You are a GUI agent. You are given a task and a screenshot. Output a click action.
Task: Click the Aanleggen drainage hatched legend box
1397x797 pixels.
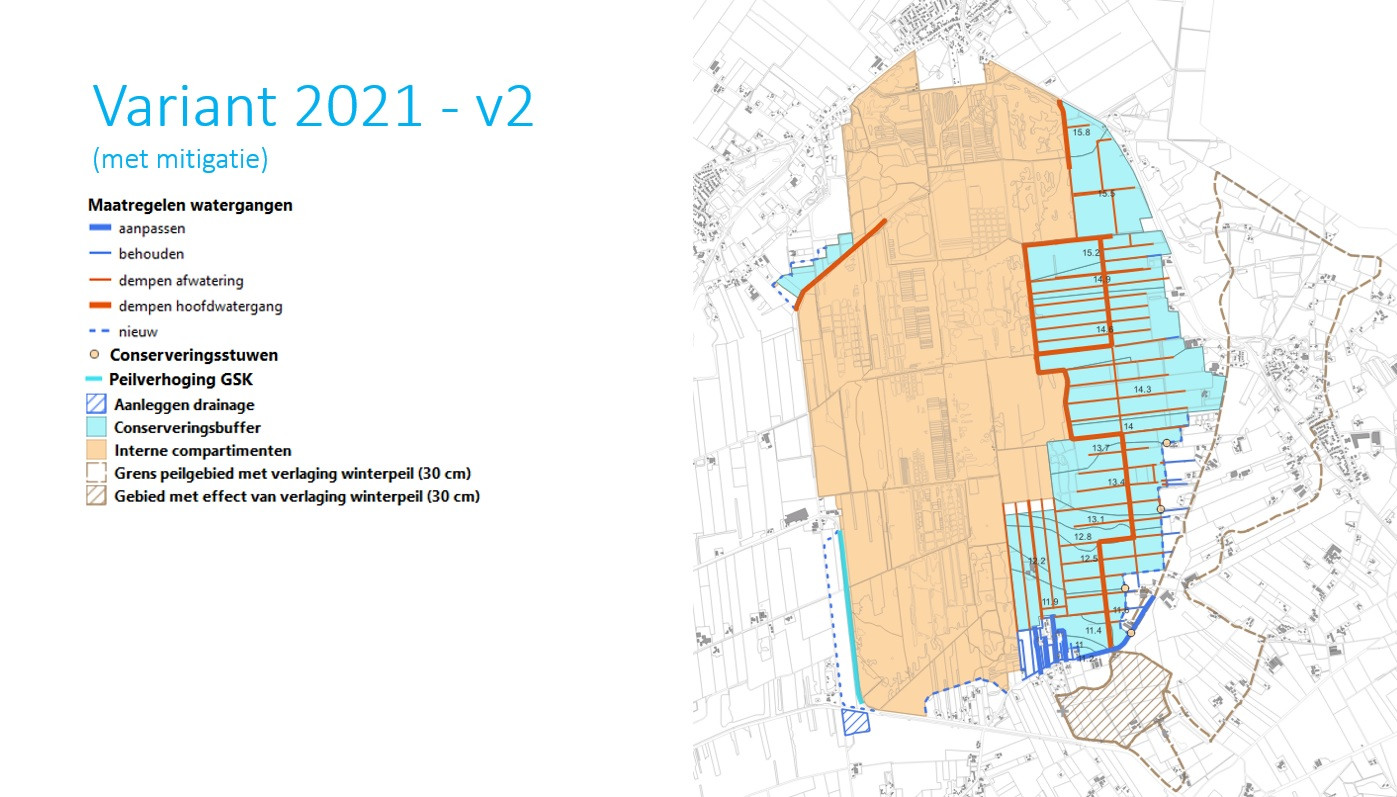click(x=96, y=405)
